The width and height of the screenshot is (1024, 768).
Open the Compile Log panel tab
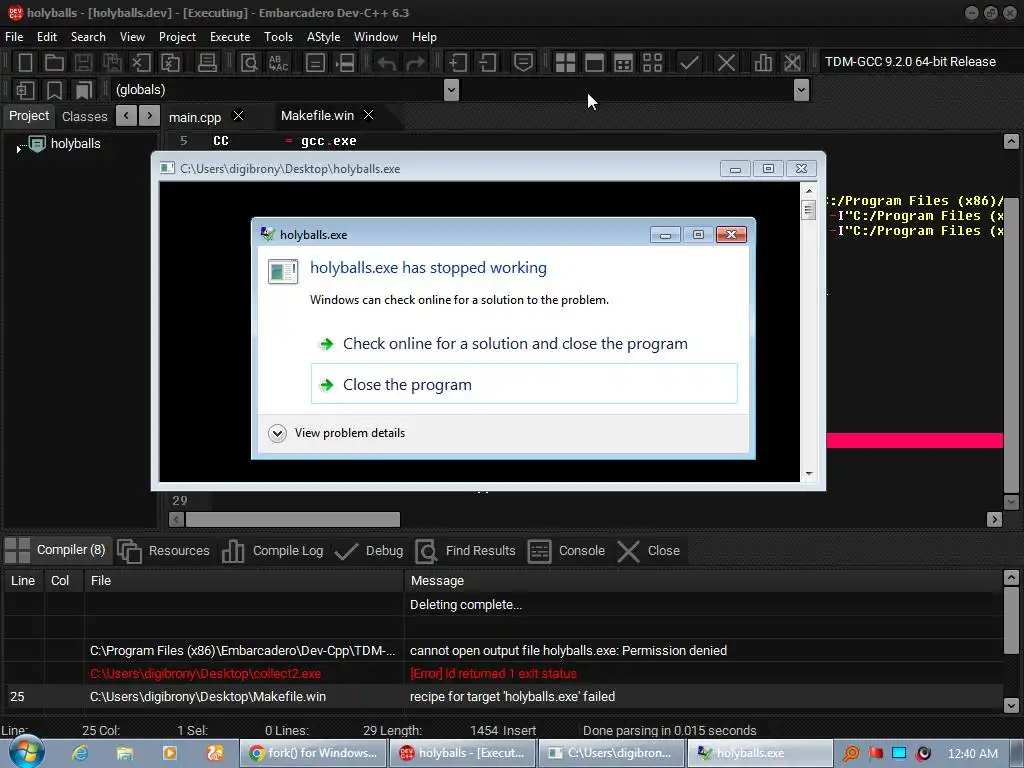(x=273, y=551)
